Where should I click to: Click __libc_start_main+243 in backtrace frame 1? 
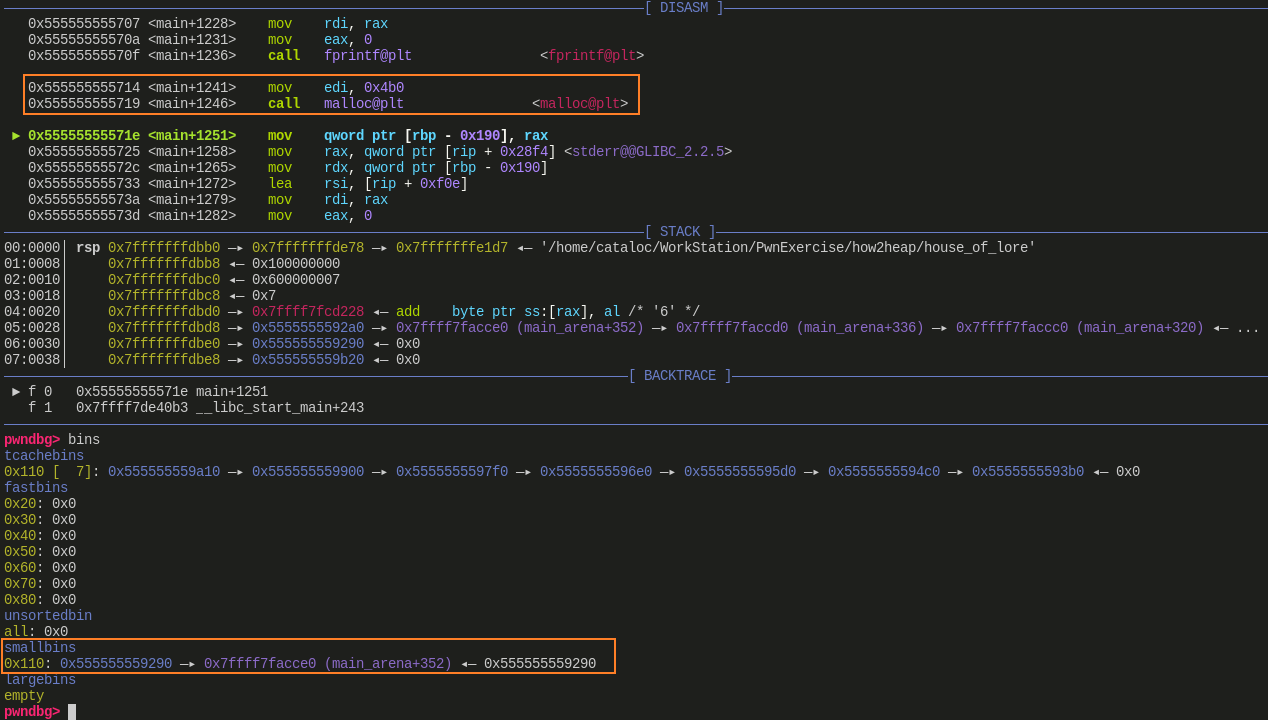point(280,408)
